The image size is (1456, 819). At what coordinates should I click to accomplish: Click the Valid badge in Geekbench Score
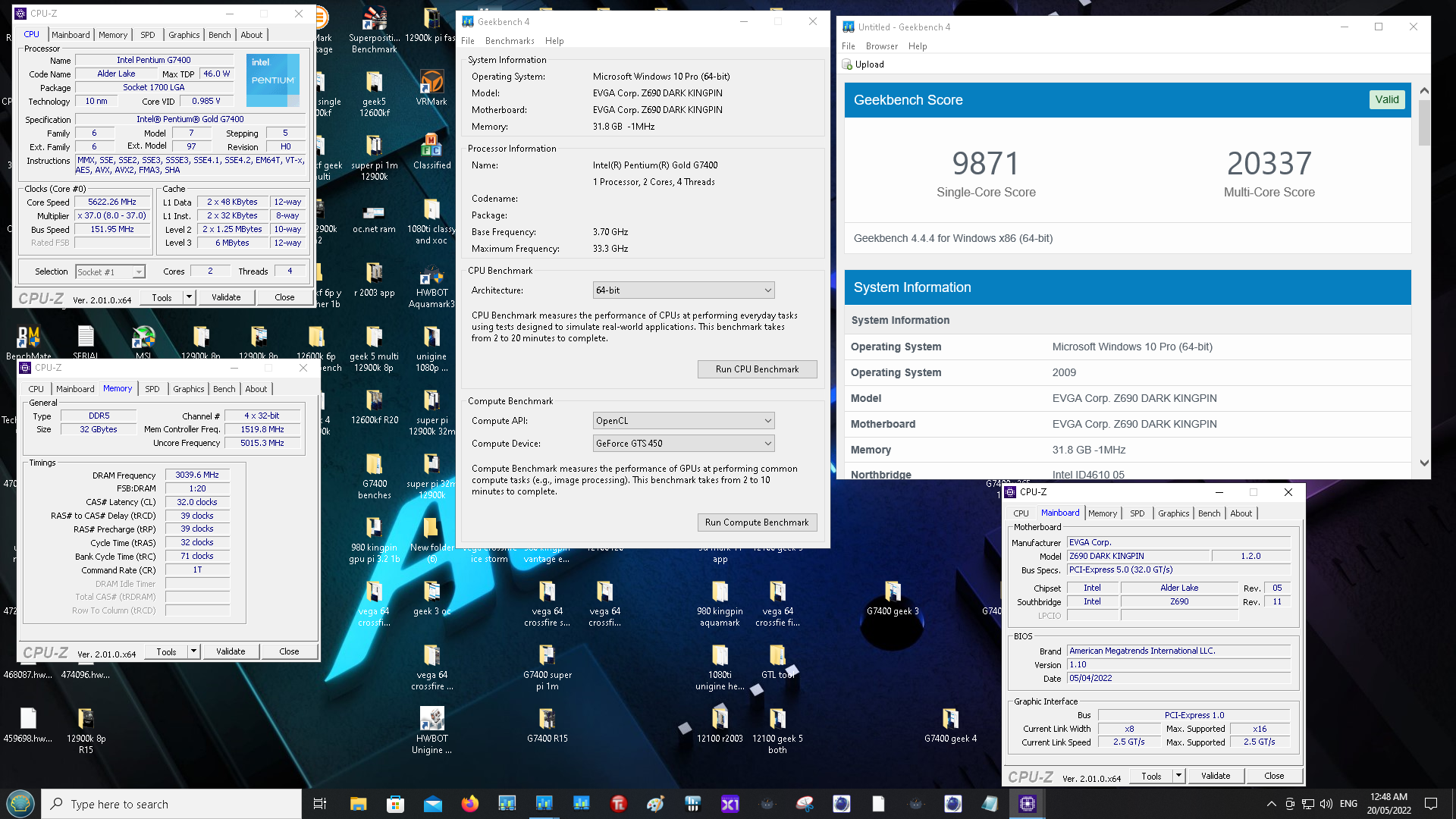coord(1387,100)
